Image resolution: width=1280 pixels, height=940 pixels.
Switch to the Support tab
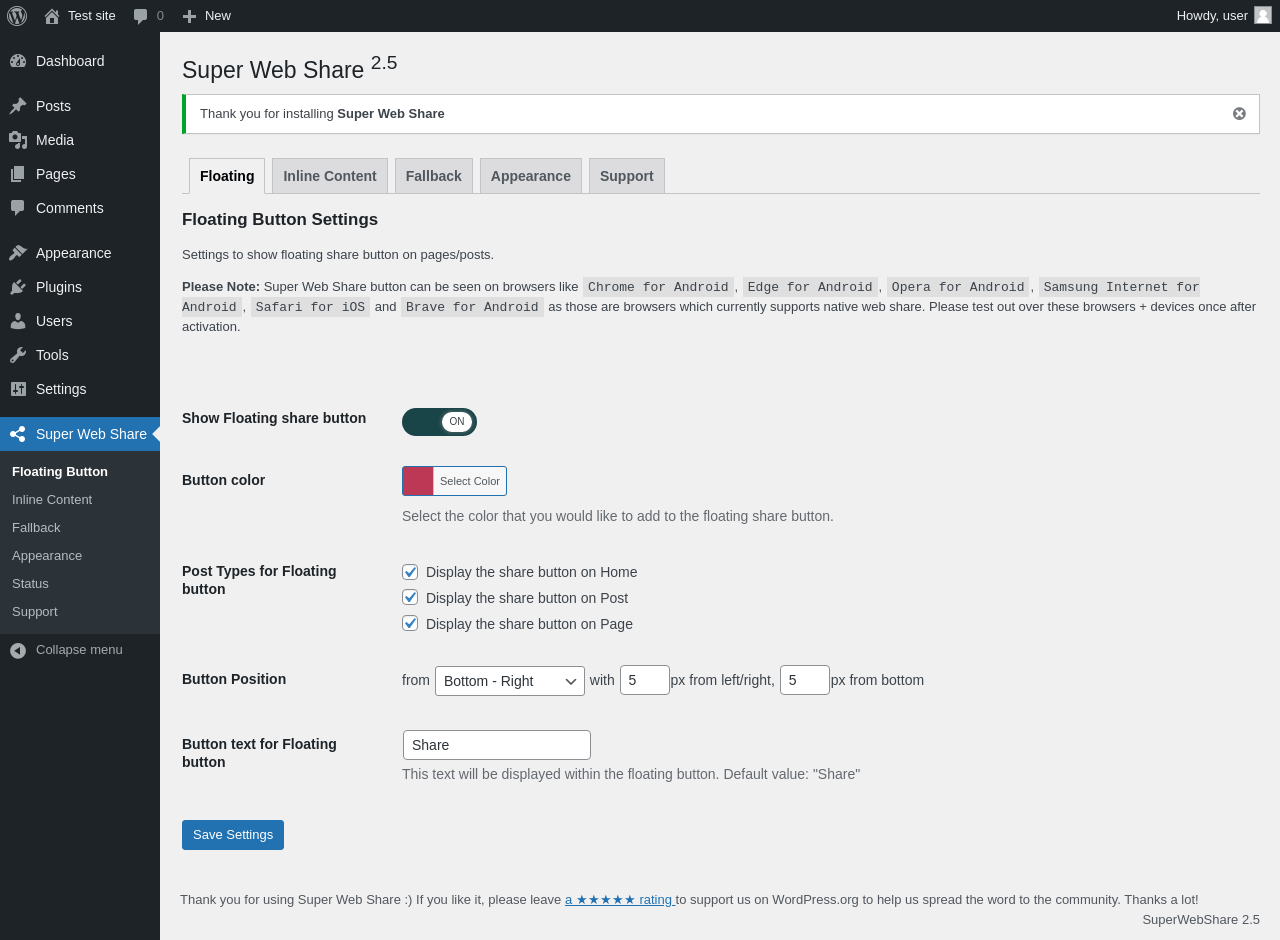[627, 176]
